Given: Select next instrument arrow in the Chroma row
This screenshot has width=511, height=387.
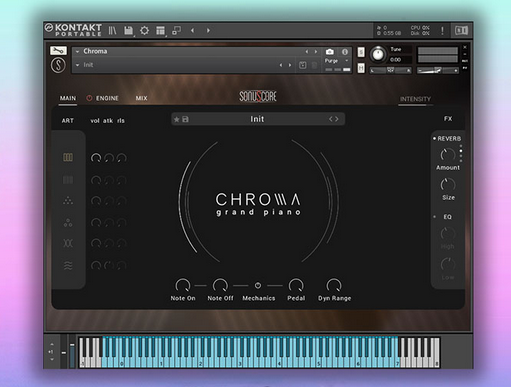Looking at the screenshot, I should click(316, 52).
